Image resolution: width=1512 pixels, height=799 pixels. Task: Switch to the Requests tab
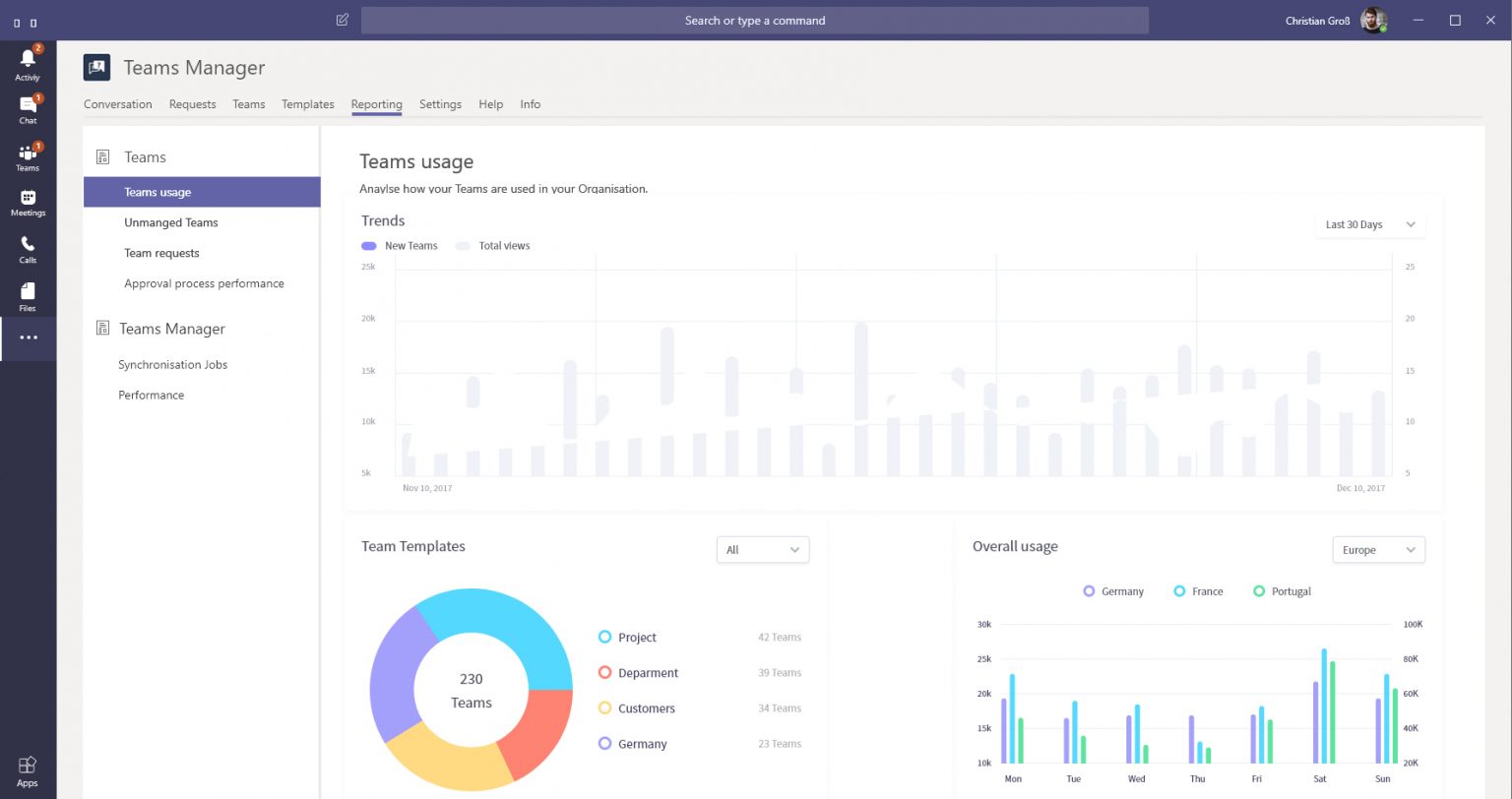[192, 104]
